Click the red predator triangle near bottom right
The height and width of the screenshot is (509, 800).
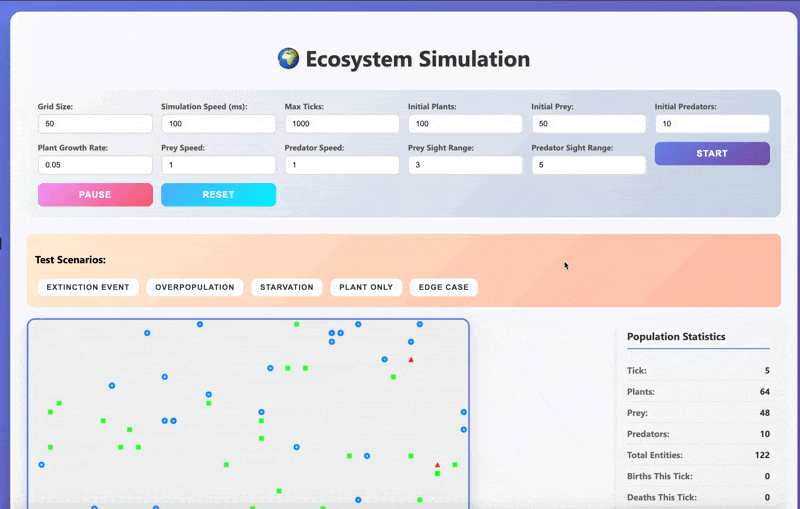(x=437, y=464)
